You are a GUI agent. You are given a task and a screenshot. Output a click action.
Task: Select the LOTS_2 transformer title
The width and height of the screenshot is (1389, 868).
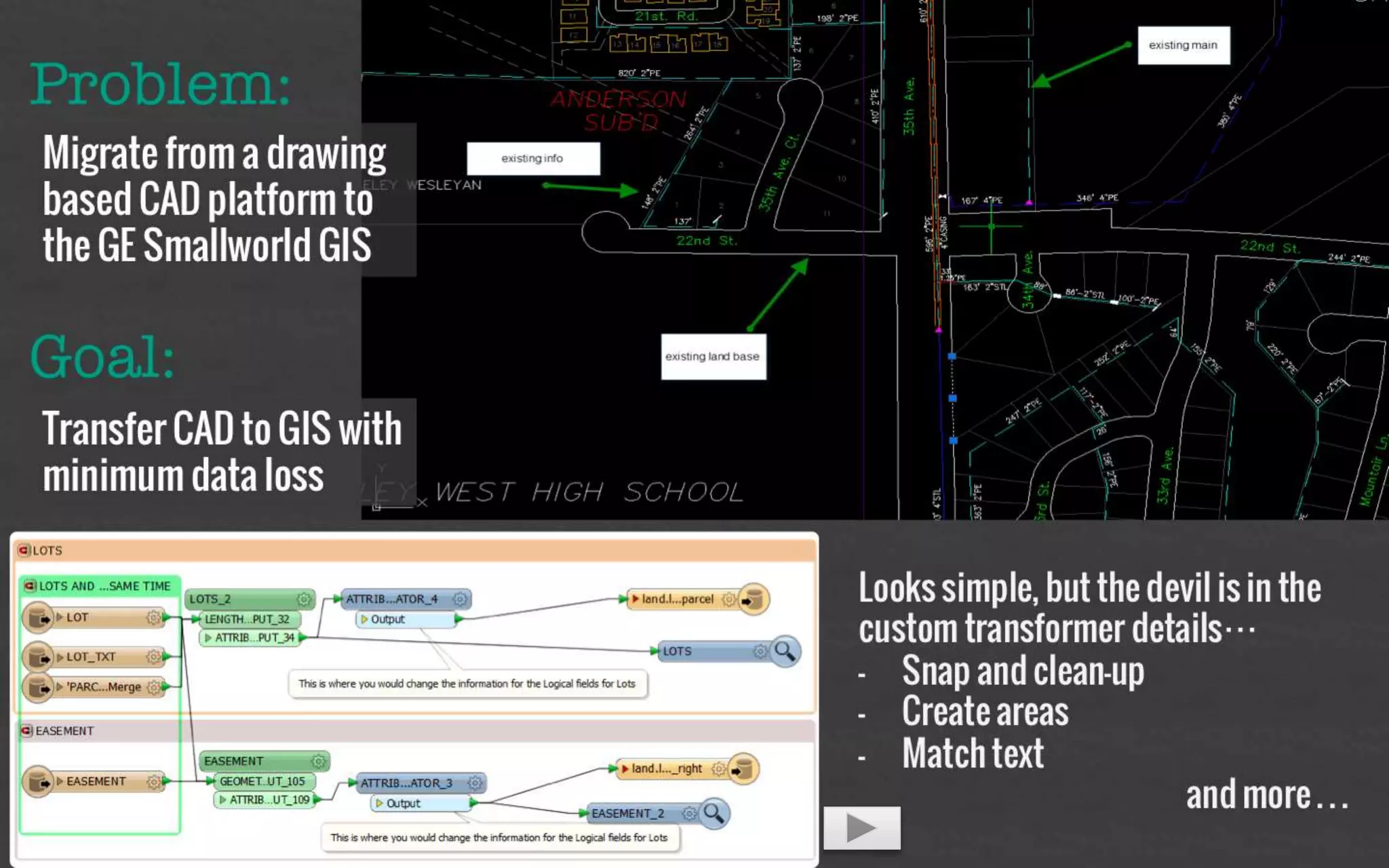pos(210,599)
